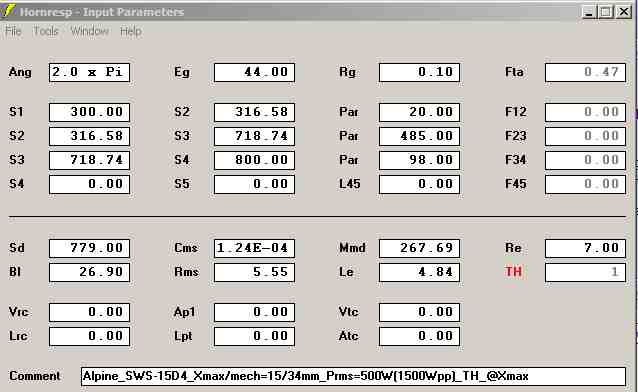Viewport: 638px width, 392px height.
Task: Open the Help menu
Action: click(131, 31)
